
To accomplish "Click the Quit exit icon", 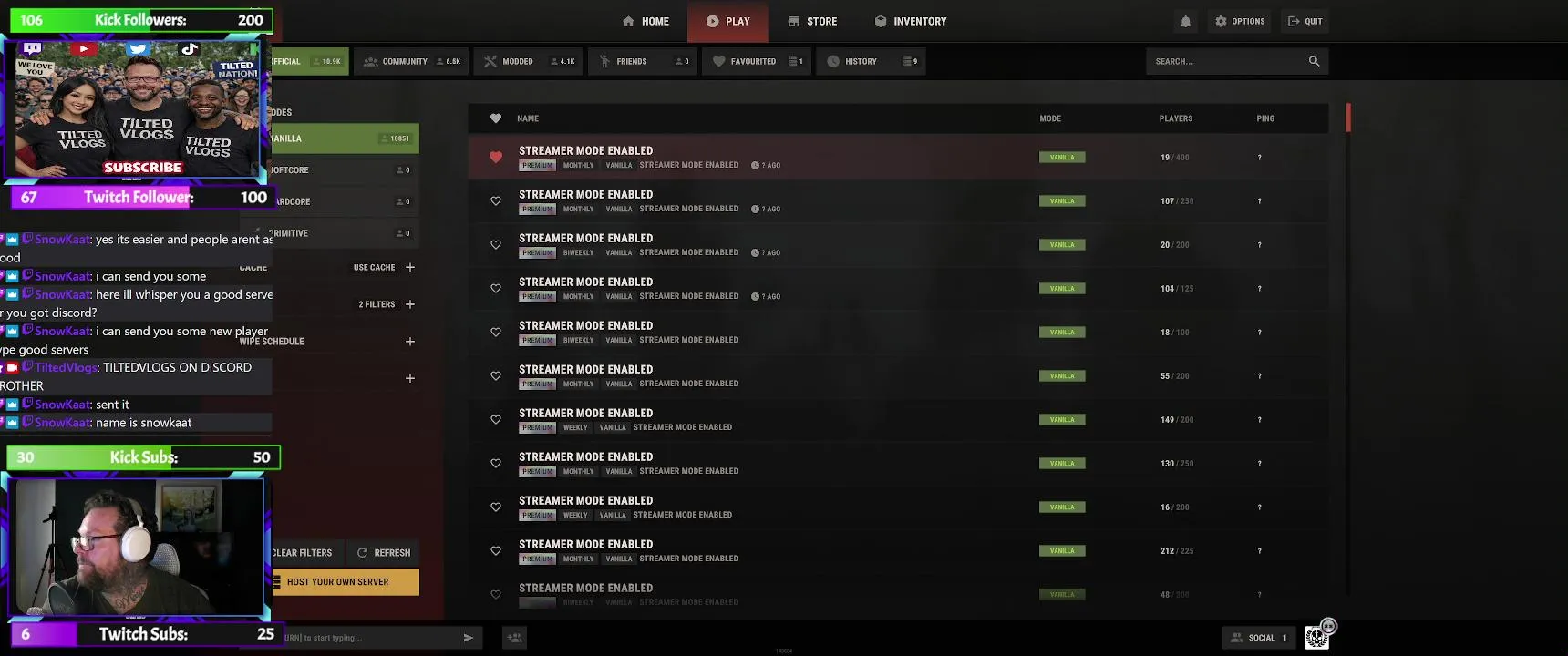I will 1294,21.
